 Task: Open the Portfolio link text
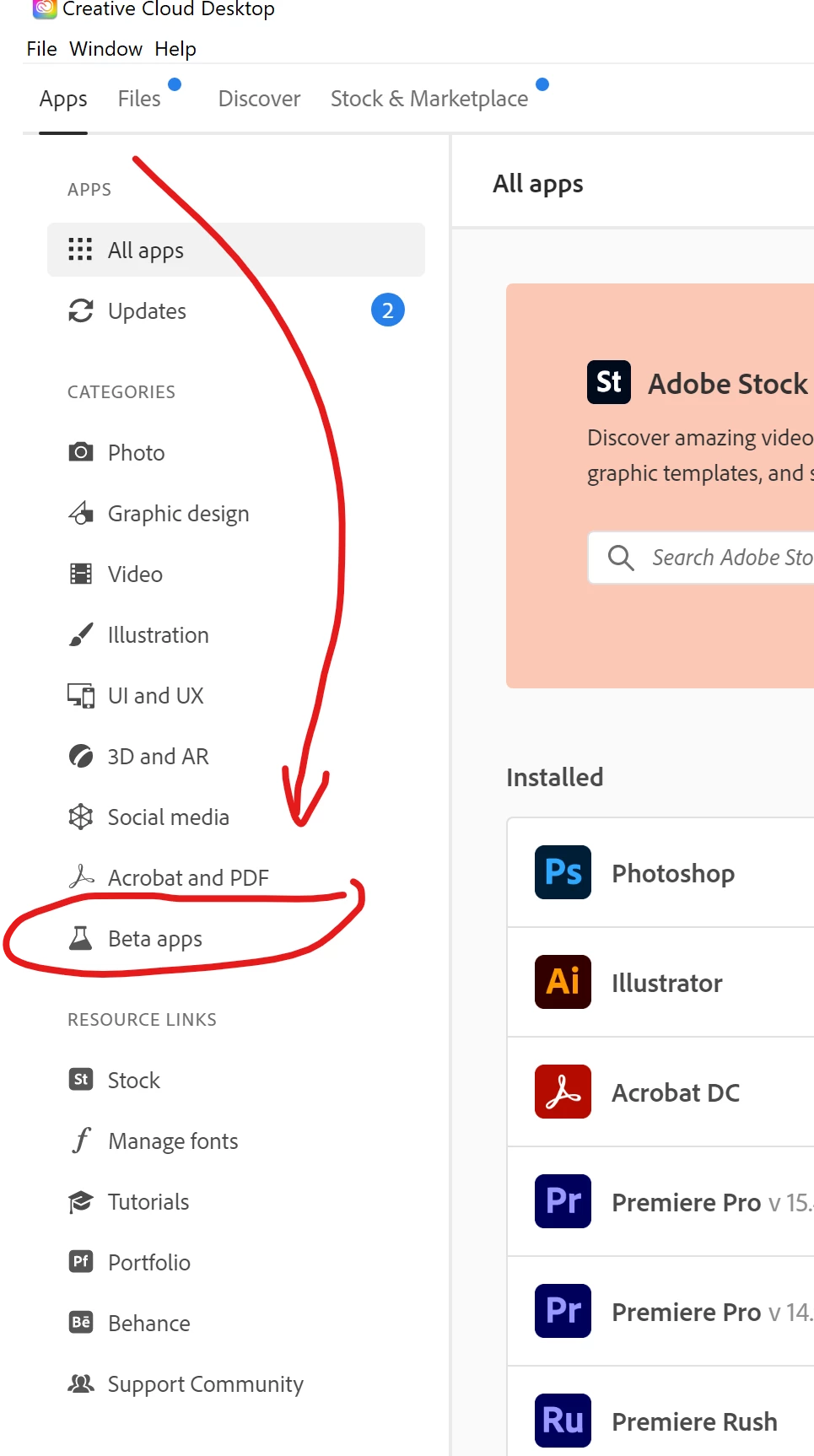(149, 1263)
